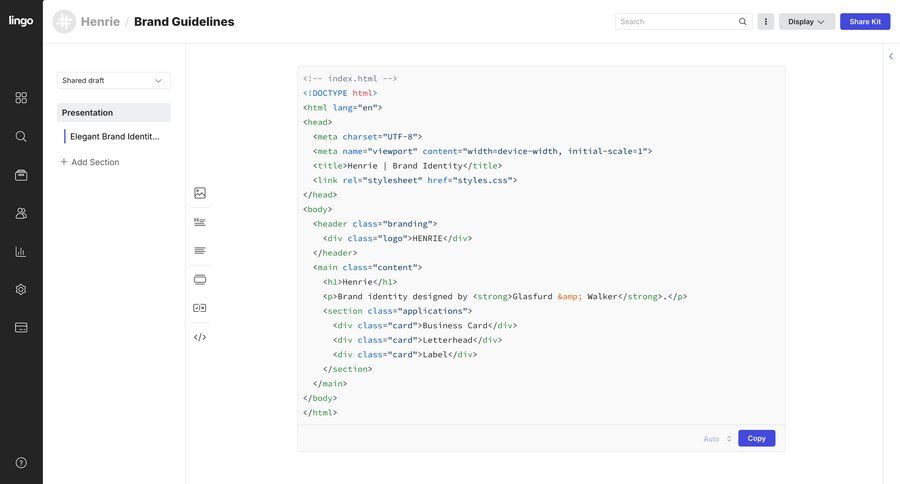Image resolution: width=900 pixels, height=484 pixels.
Task: Open the settings gear icon in sidebar
Action: [x=21, y=289]
